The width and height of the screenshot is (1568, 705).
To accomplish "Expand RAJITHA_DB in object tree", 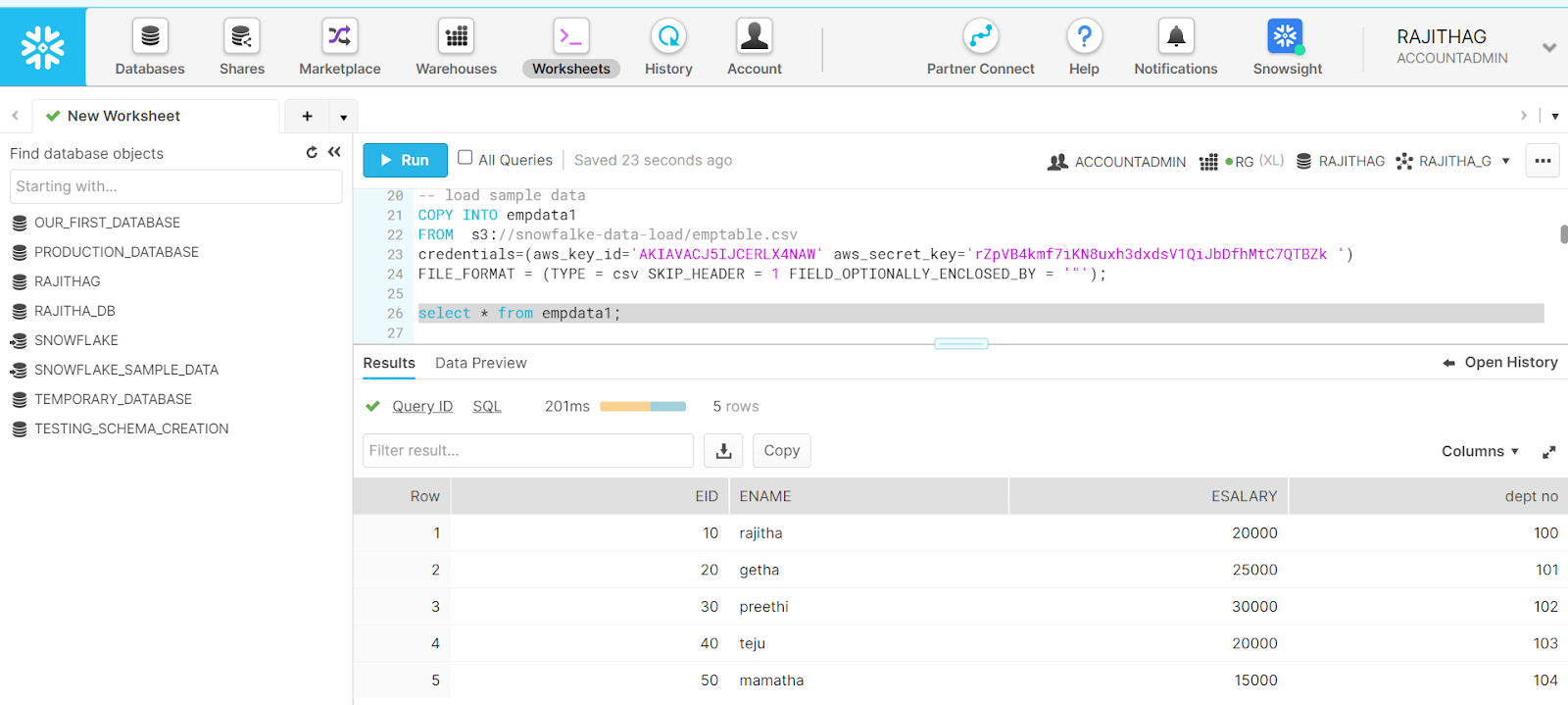I will (x=74, y=311).
